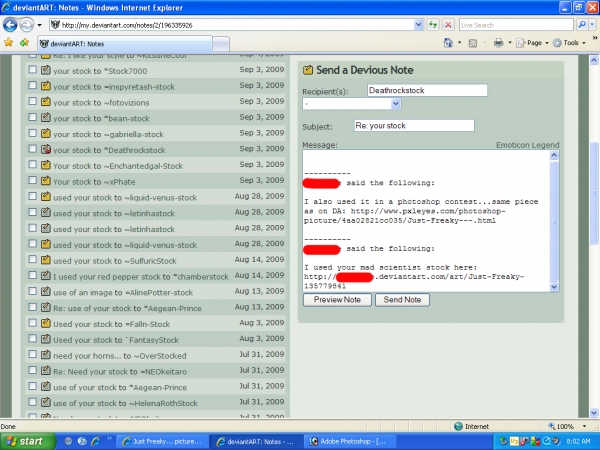Image resolution: width=600 pixels, height=450 pixels.
Task: Open the Emoticon Legend link
Action: [527, 145]
